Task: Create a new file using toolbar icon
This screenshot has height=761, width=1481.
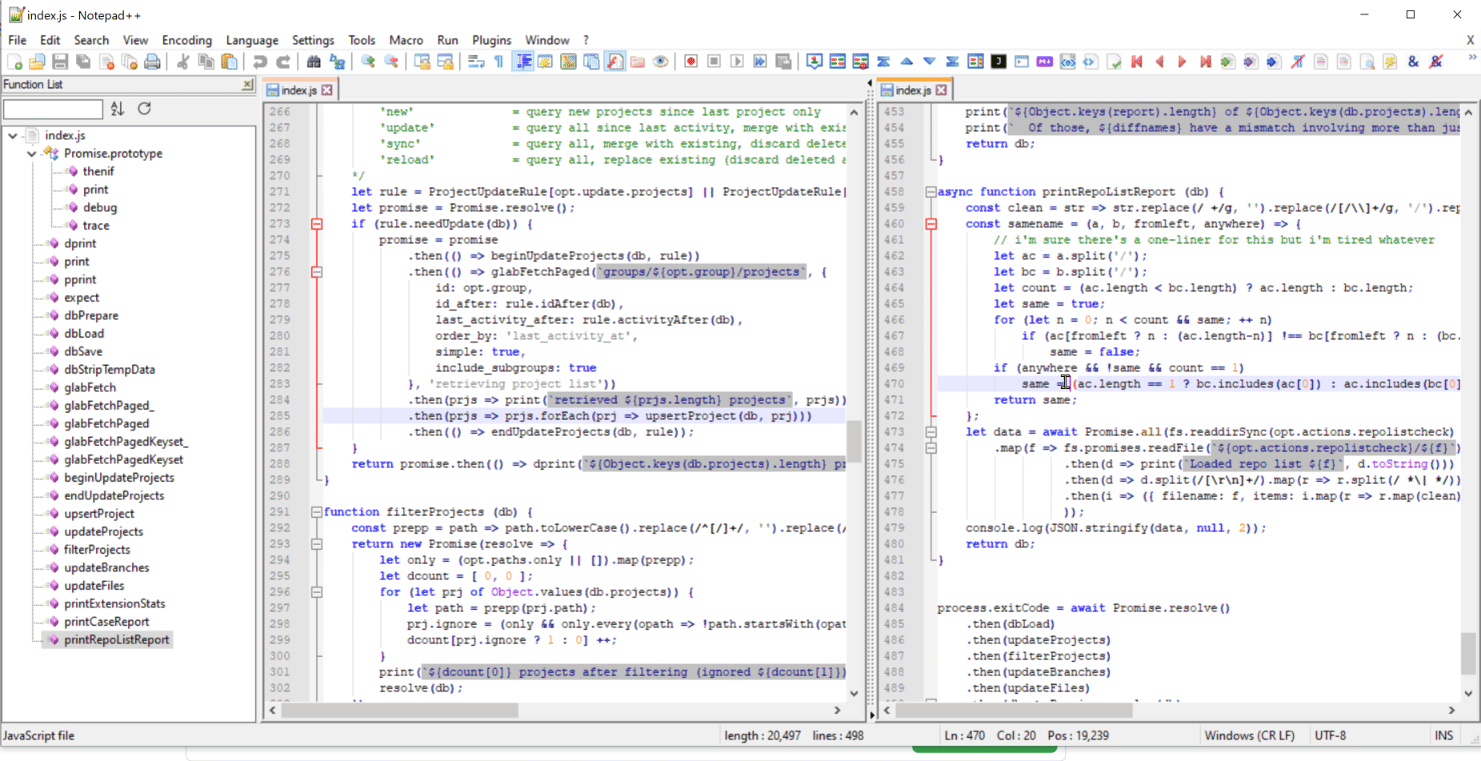Action: pos(14,62)
